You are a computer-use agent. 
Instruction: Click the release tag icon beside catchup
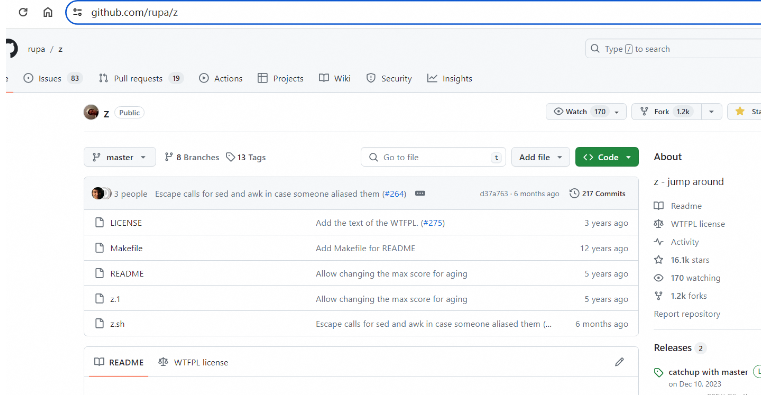(x=658, y=372)
